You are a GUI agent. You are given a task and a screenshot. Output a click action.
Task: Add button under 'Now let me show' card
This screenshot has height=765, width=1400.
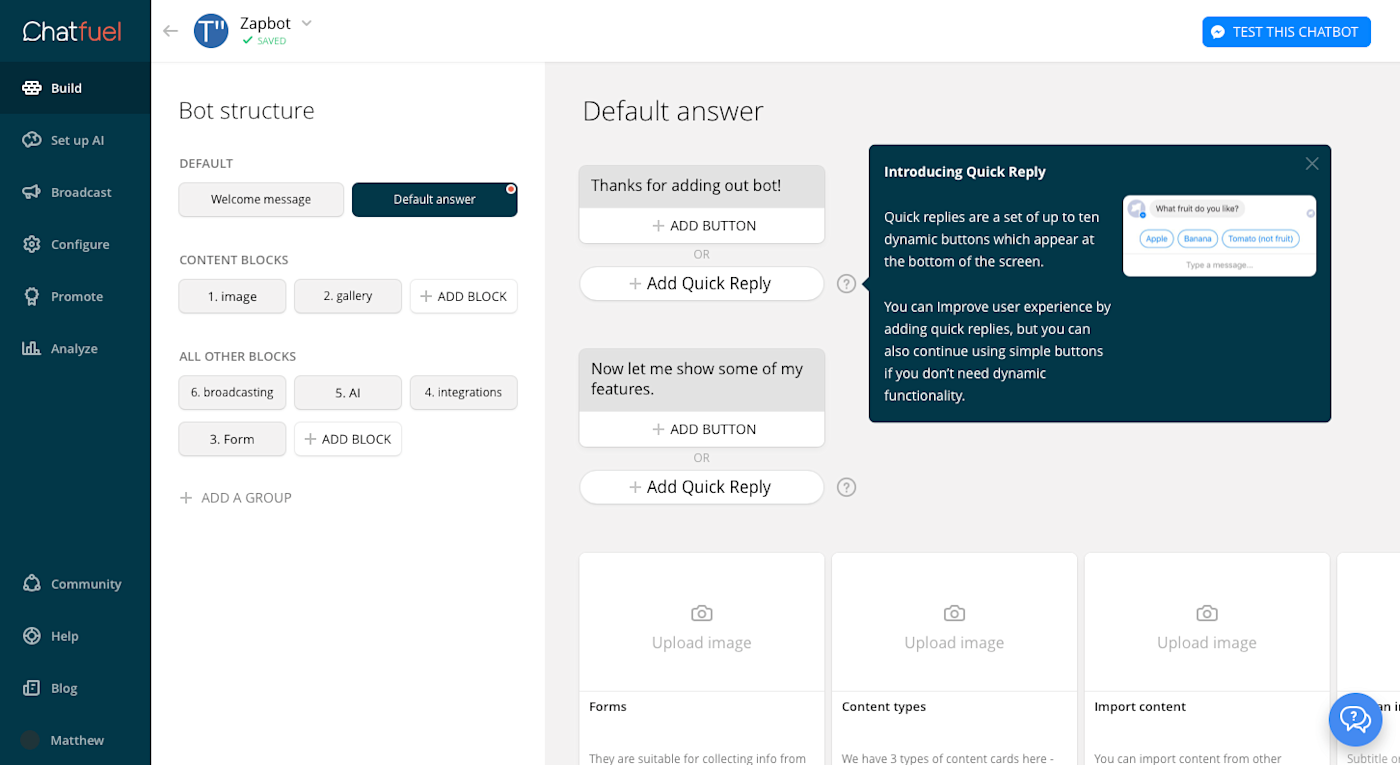coord(702,429)
